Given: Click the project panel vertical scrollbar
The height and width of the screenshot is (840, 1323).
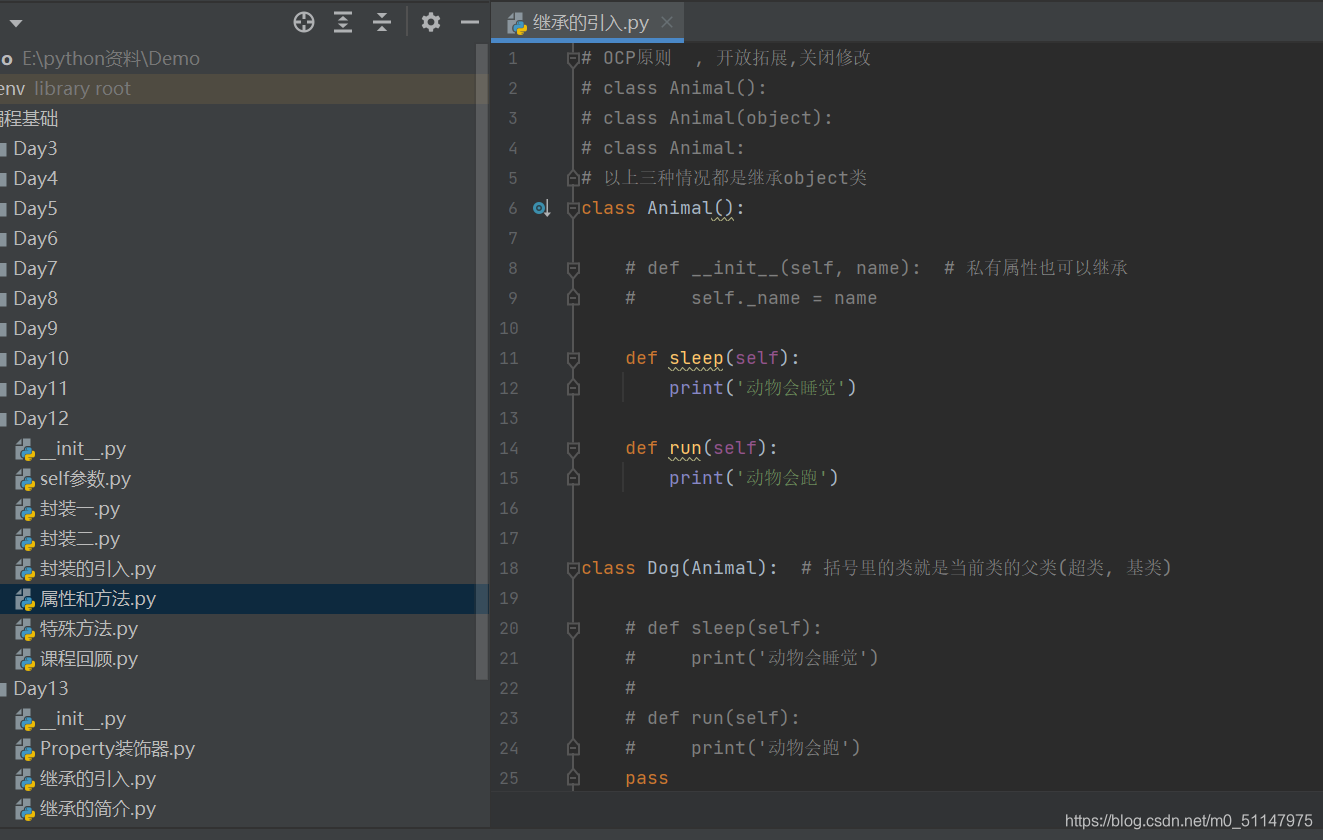Looking at the screenshot, I should pyautogui.click(x=483, y=360).
